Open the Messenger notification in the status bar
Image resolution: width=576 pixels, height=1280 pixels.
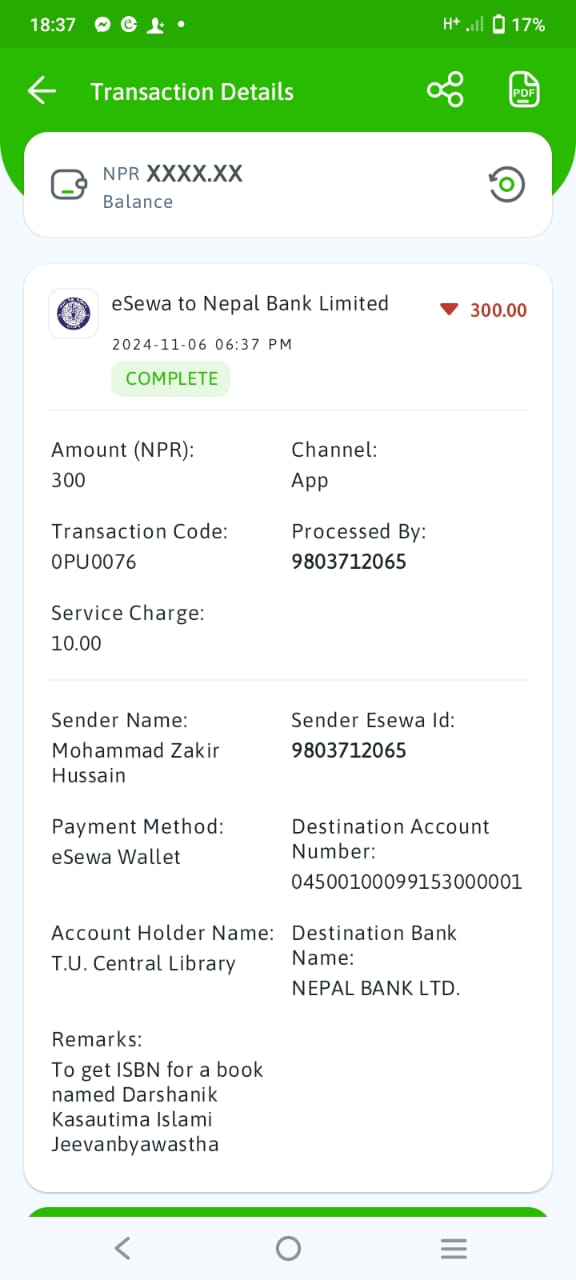(102, 24)
